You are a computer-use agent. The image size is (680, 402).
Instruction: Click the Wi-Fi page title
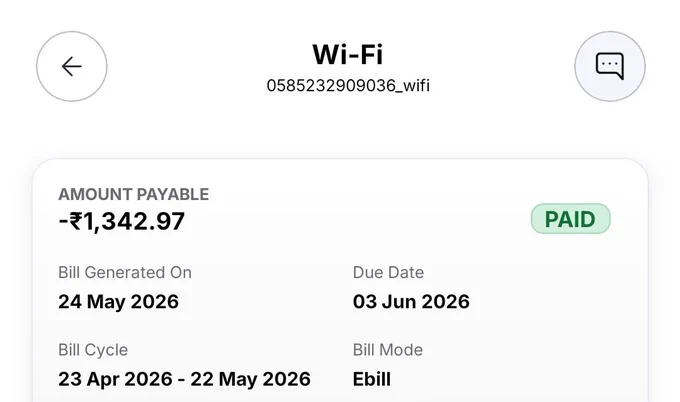348,55
